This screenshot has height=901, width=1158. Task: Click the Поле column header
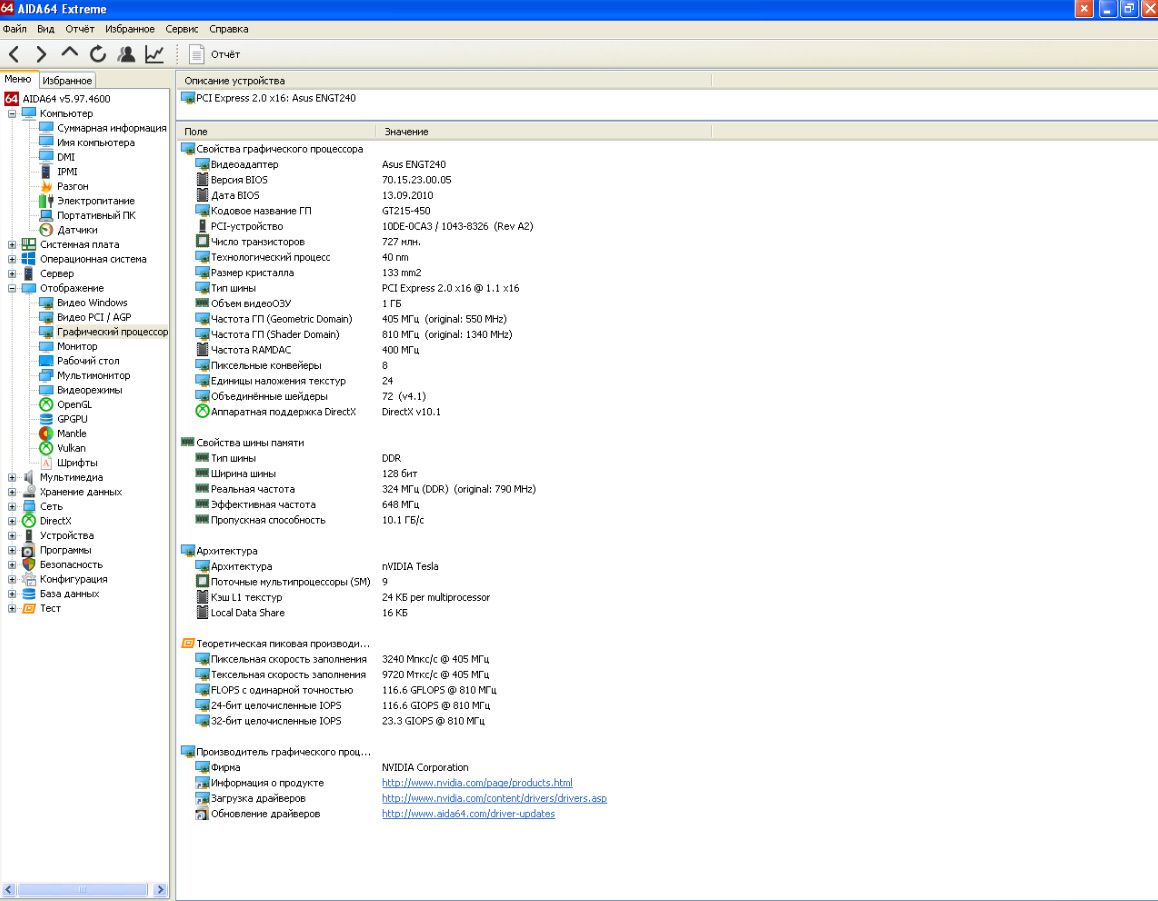point(276,131)
